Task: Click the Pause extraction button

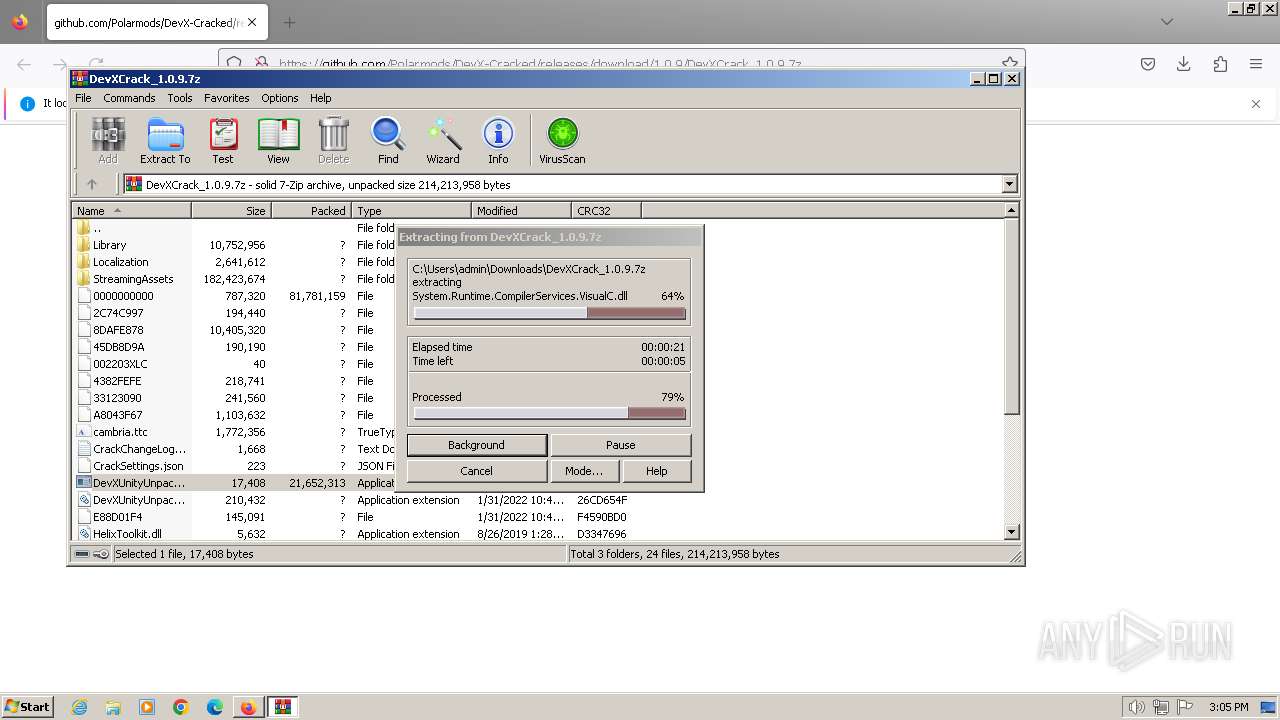Action: (x=620, y=445)
